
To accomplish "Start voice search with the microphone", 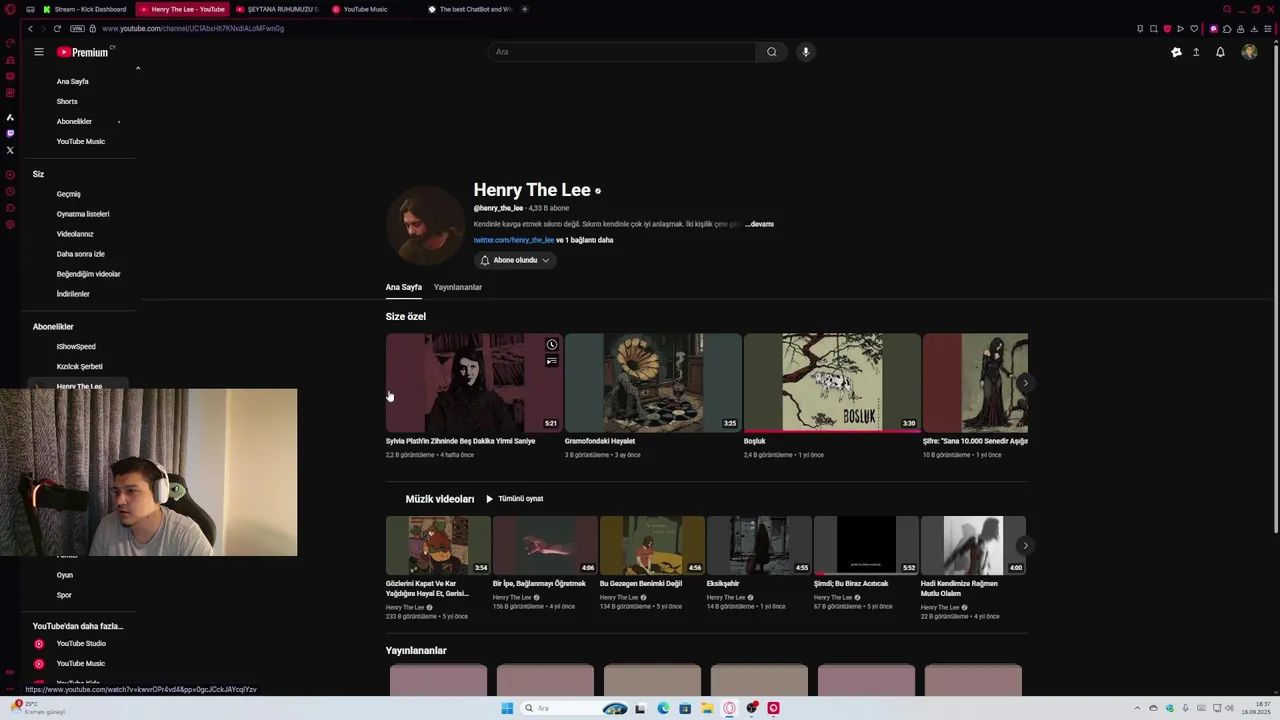I will (x=805, y=52).
